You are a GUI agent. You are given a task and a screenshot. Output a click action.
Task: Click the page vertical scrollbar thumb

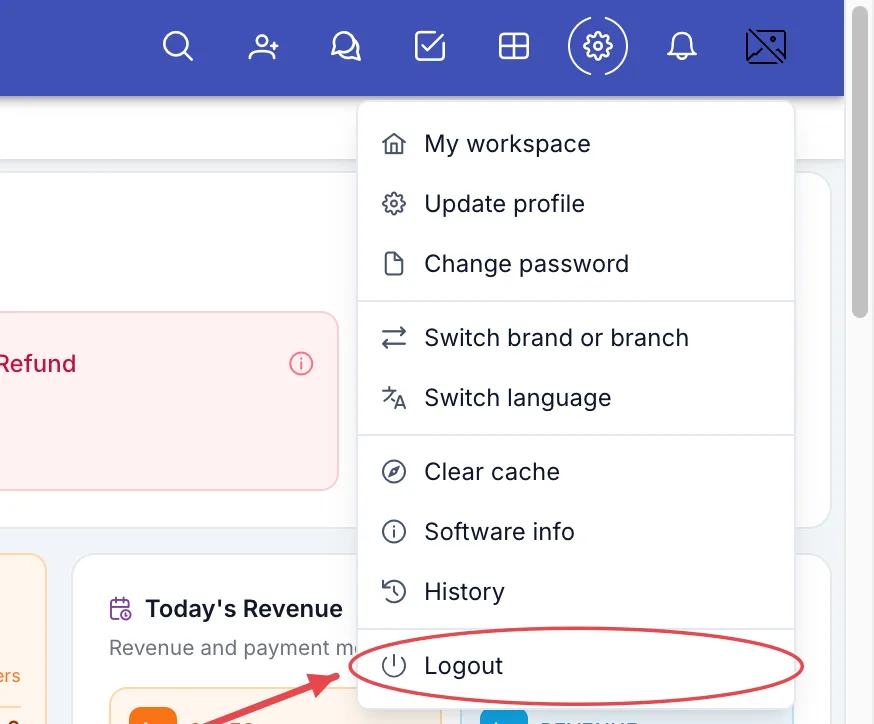(860, 162)
